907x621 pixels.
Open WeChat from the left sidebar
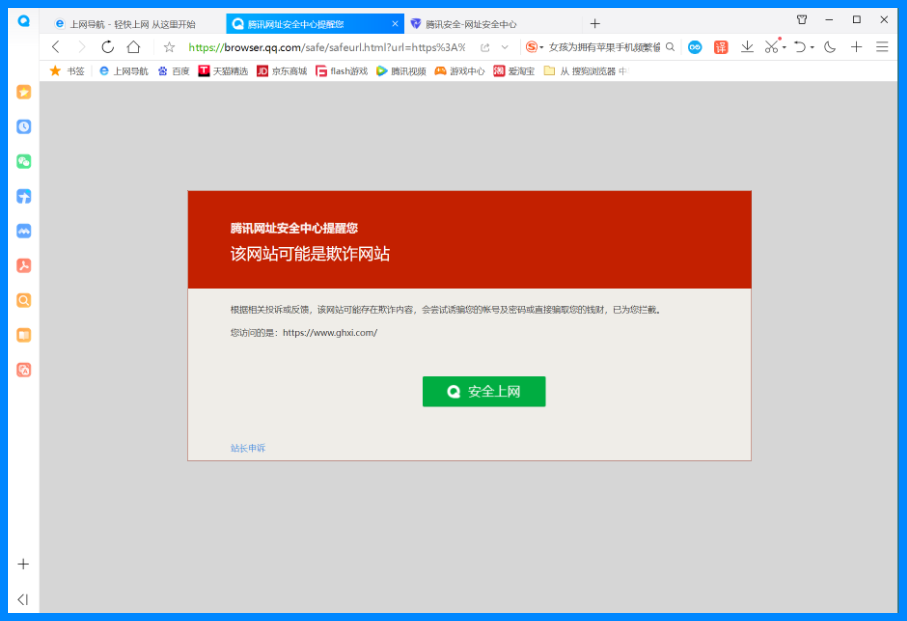[x=22, y=161]
